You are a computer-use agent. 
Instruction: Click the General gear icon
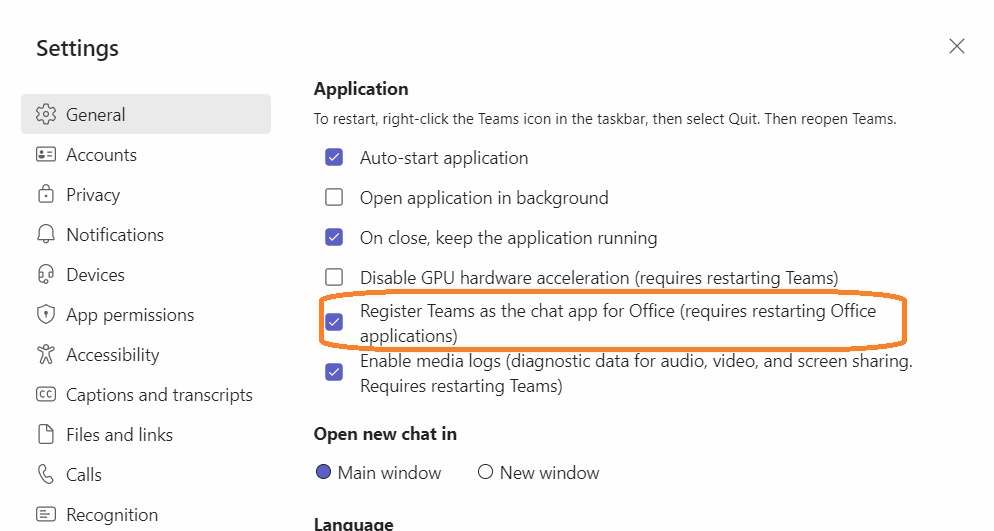click(46, 114)
